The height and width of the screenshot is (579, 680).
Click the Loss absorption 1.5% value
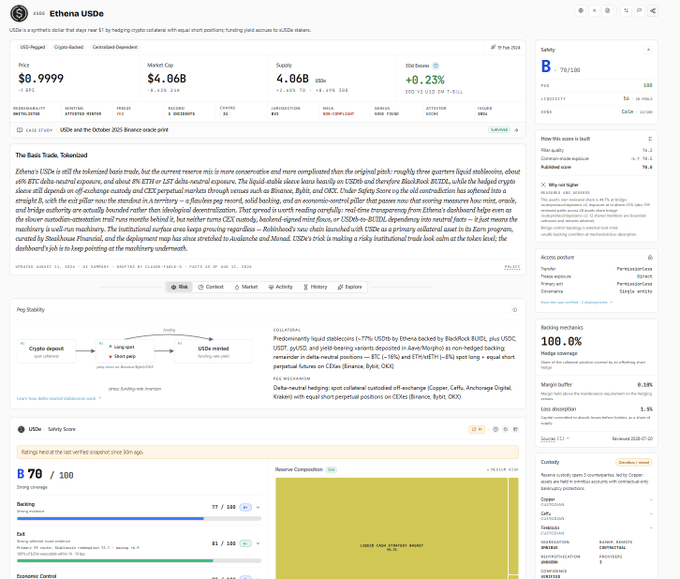coord(646,409)
